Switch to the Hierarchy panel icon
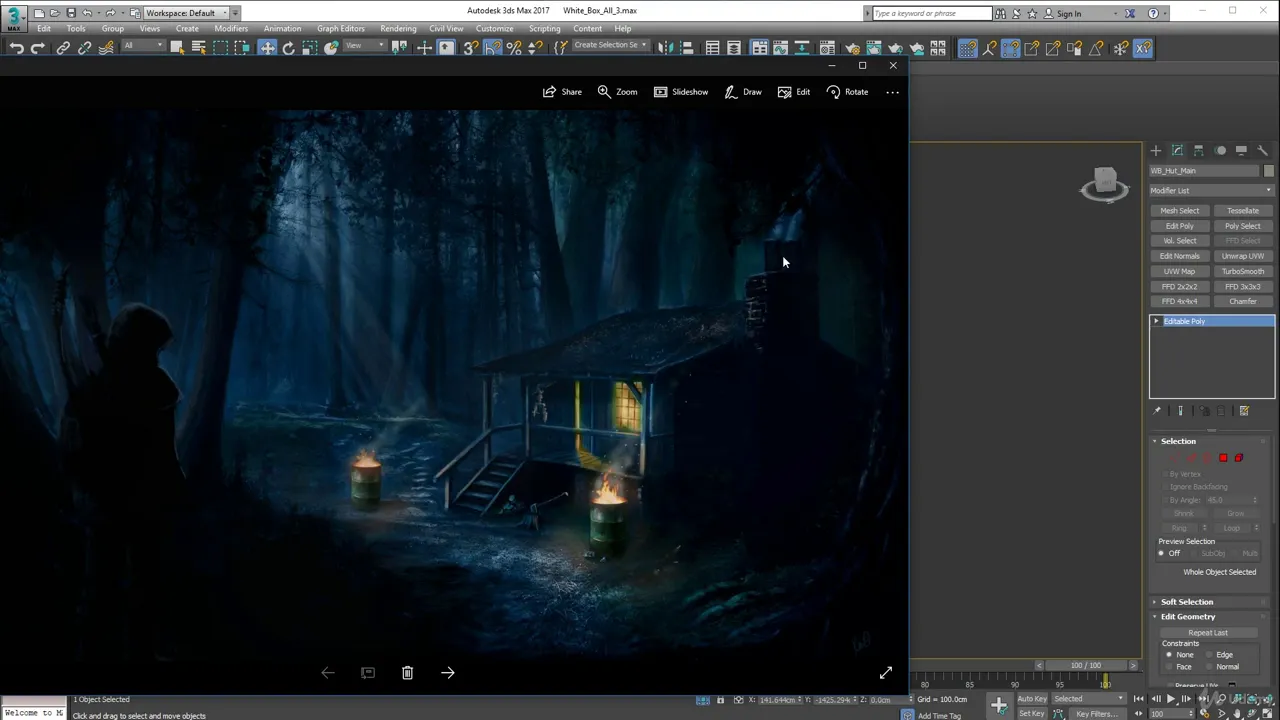The image size is (1280, 720). pos(1199,151)
